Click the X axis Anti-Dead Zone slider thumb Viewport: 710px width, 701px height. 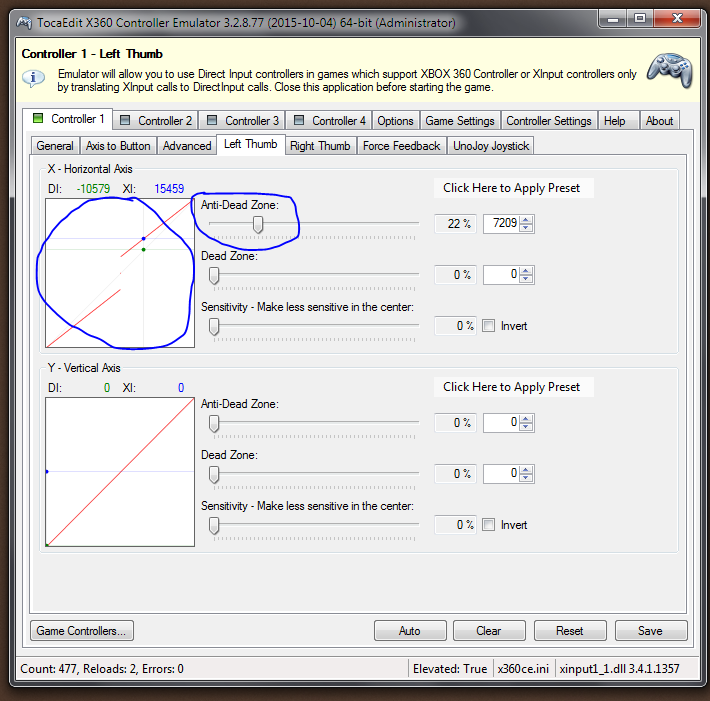coord(258,224)
